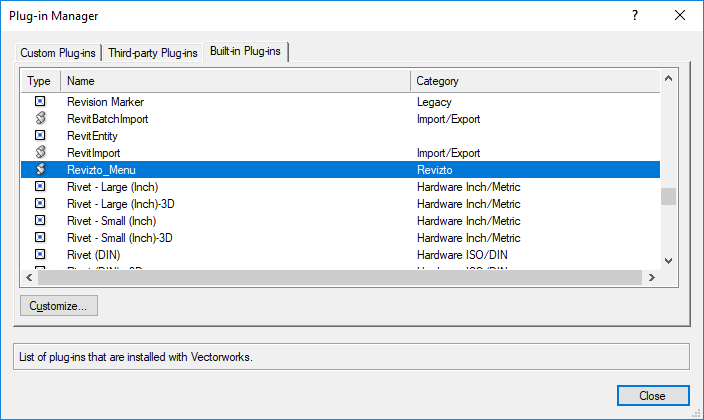This screenshot has width=704, height=420.
Task: Click the Rivet (DIN) type icon
Action: (x=40, y=255)
